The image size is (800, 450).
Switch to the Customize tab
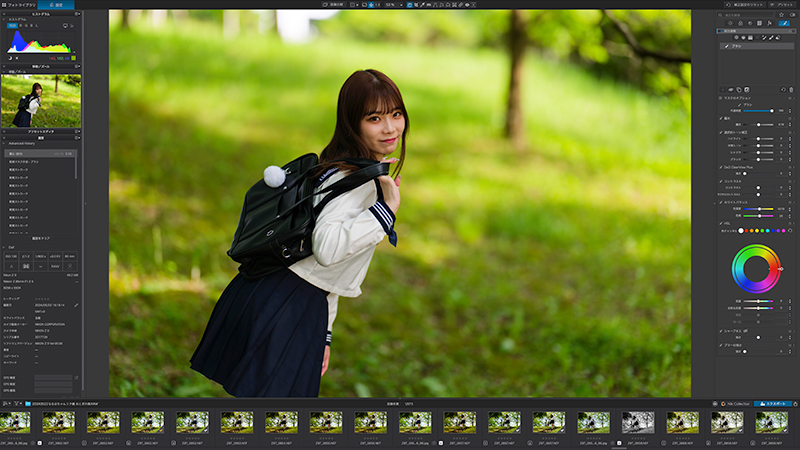56,5
